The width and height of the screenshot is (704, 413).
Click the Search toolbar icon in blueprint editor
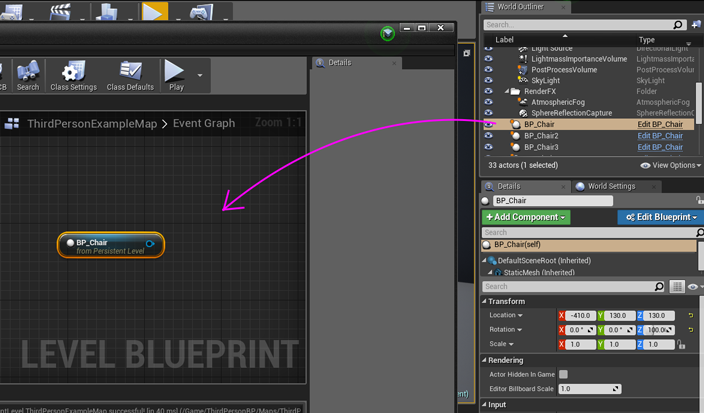[x=28, y=76]
